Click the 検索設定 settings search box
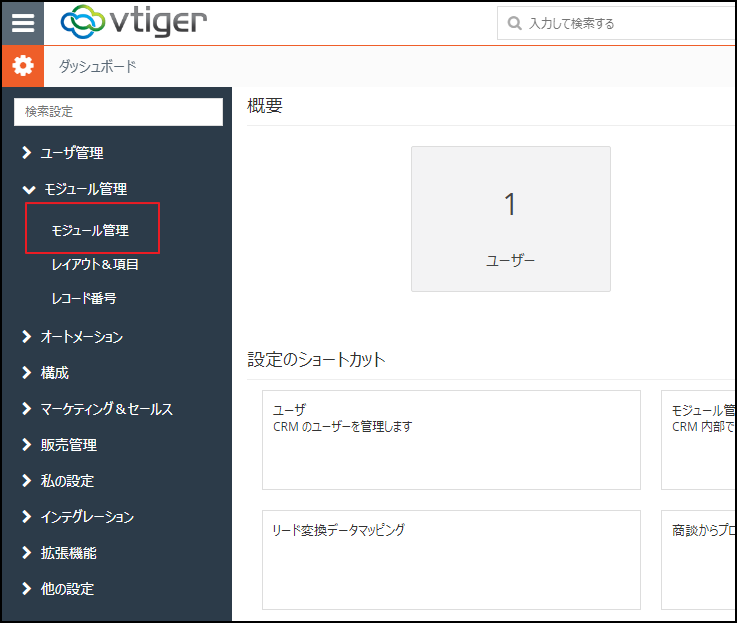737x623 pixels. tap(118, 112)
